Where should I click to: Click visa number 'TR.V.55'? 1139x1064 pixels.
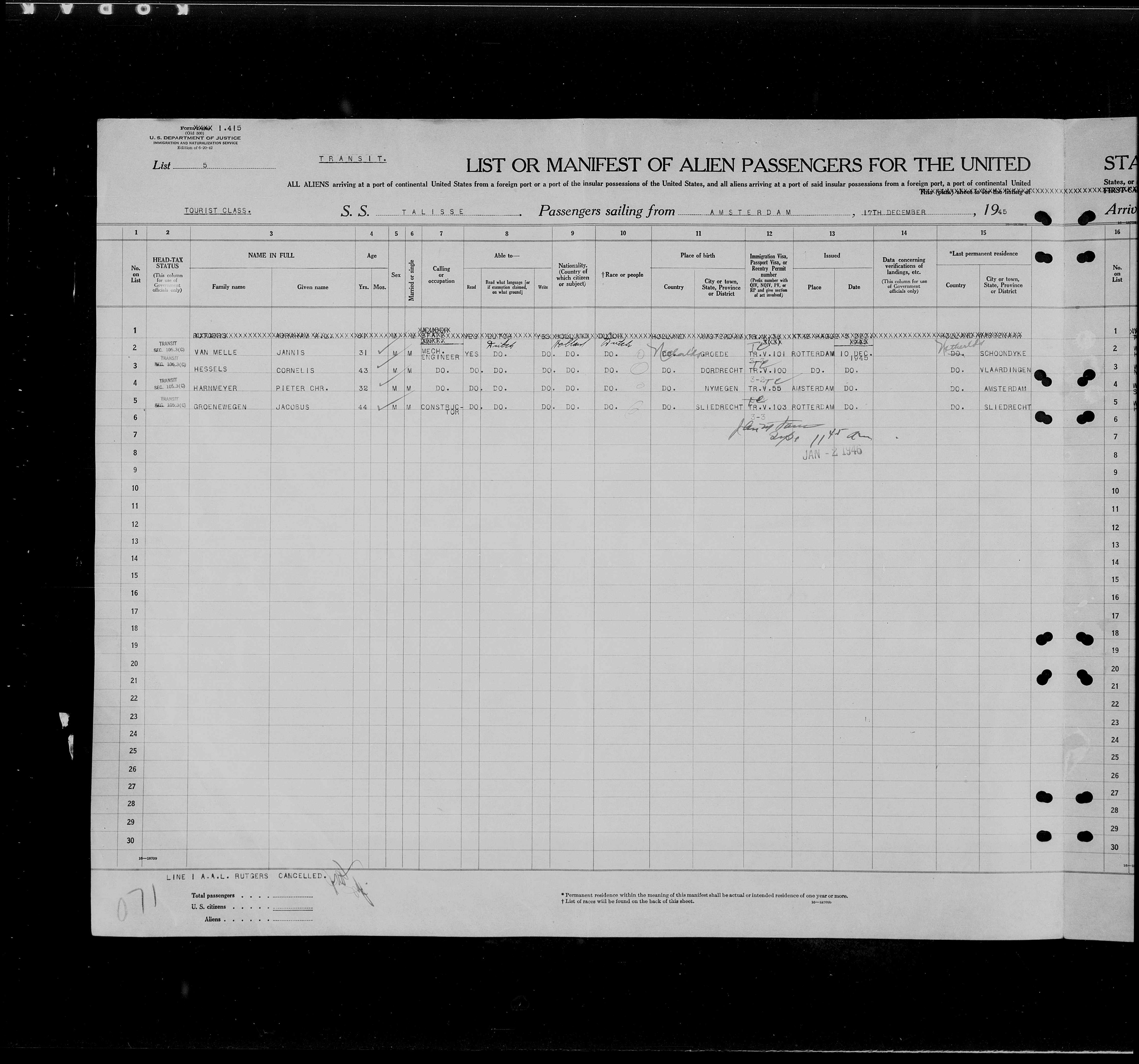pyautogui.click(x=765, y=389)
